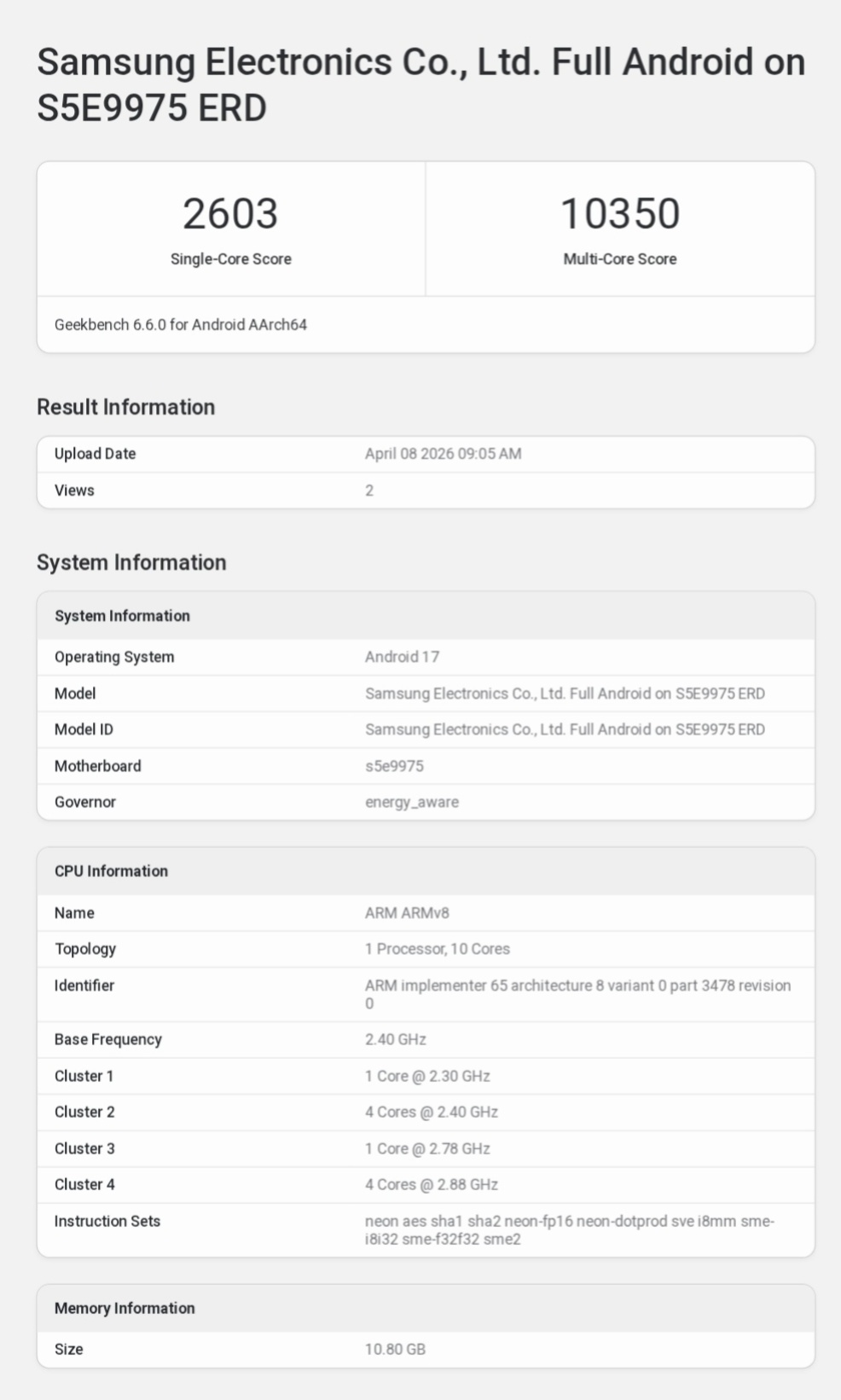This screenshot has width=841, height=1400.
Task: Click the Result Information heading
Action: (125, 407)
